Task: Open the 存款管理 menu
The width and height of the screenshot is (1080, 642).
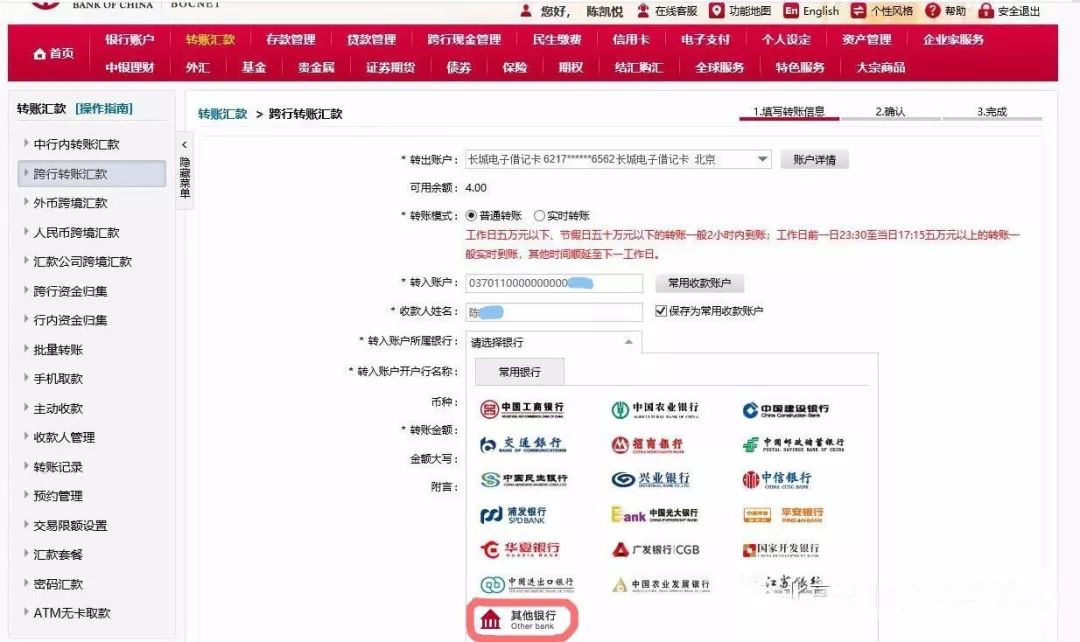Action: (x=291, y=39)
